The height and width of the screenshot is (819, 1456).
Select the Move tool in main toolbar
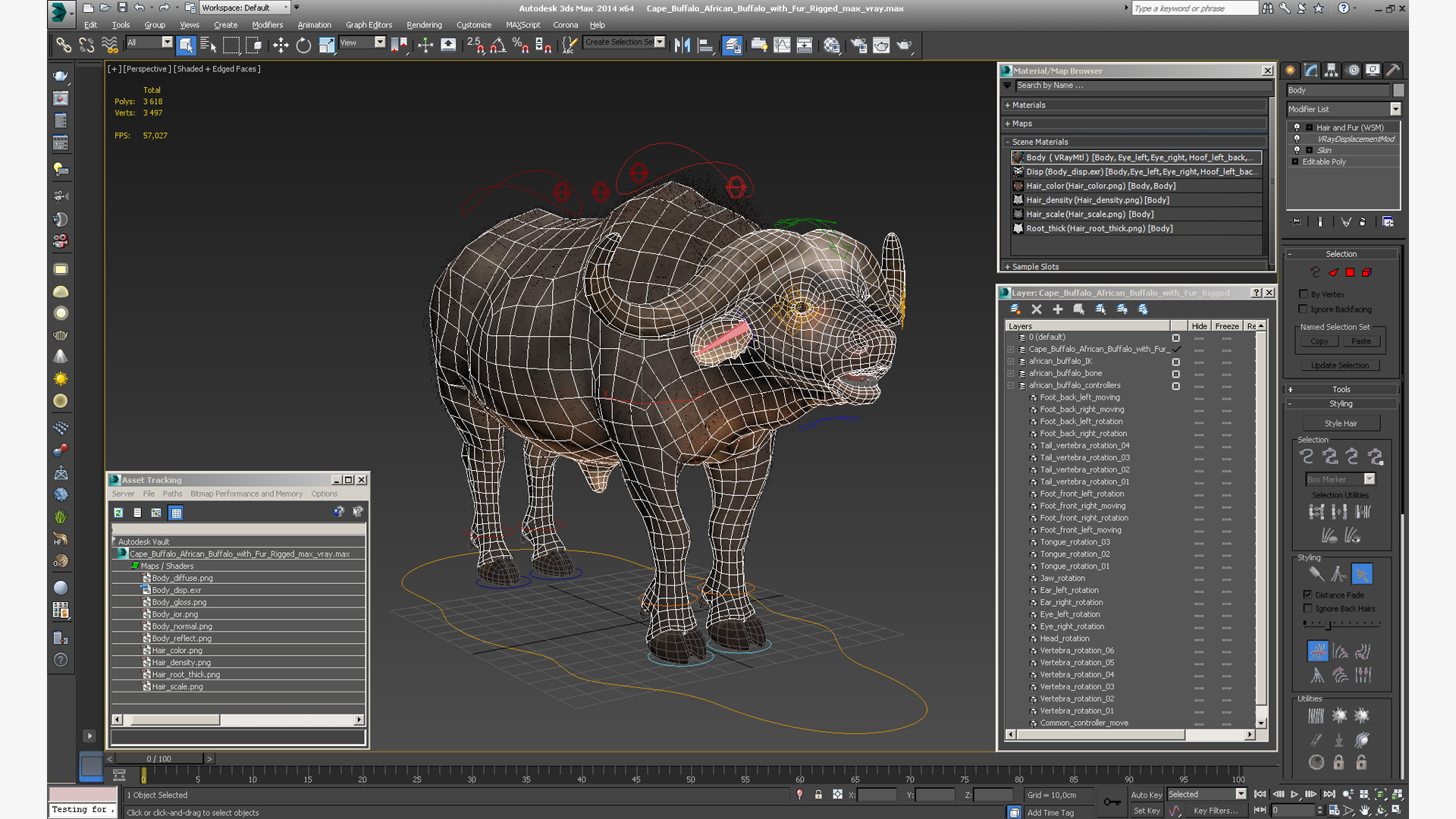coord(281,45)
